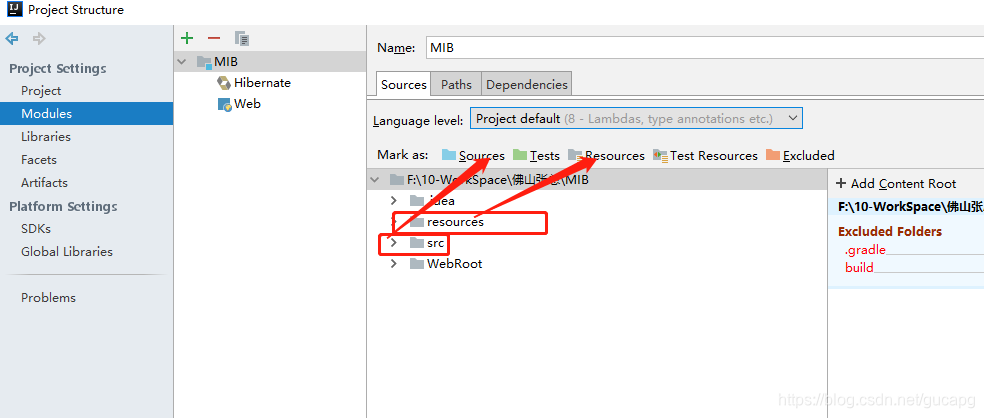Select the Hibernate facet under MIB
The width and height of the screenshot is (984, 418).
(262, 83)
